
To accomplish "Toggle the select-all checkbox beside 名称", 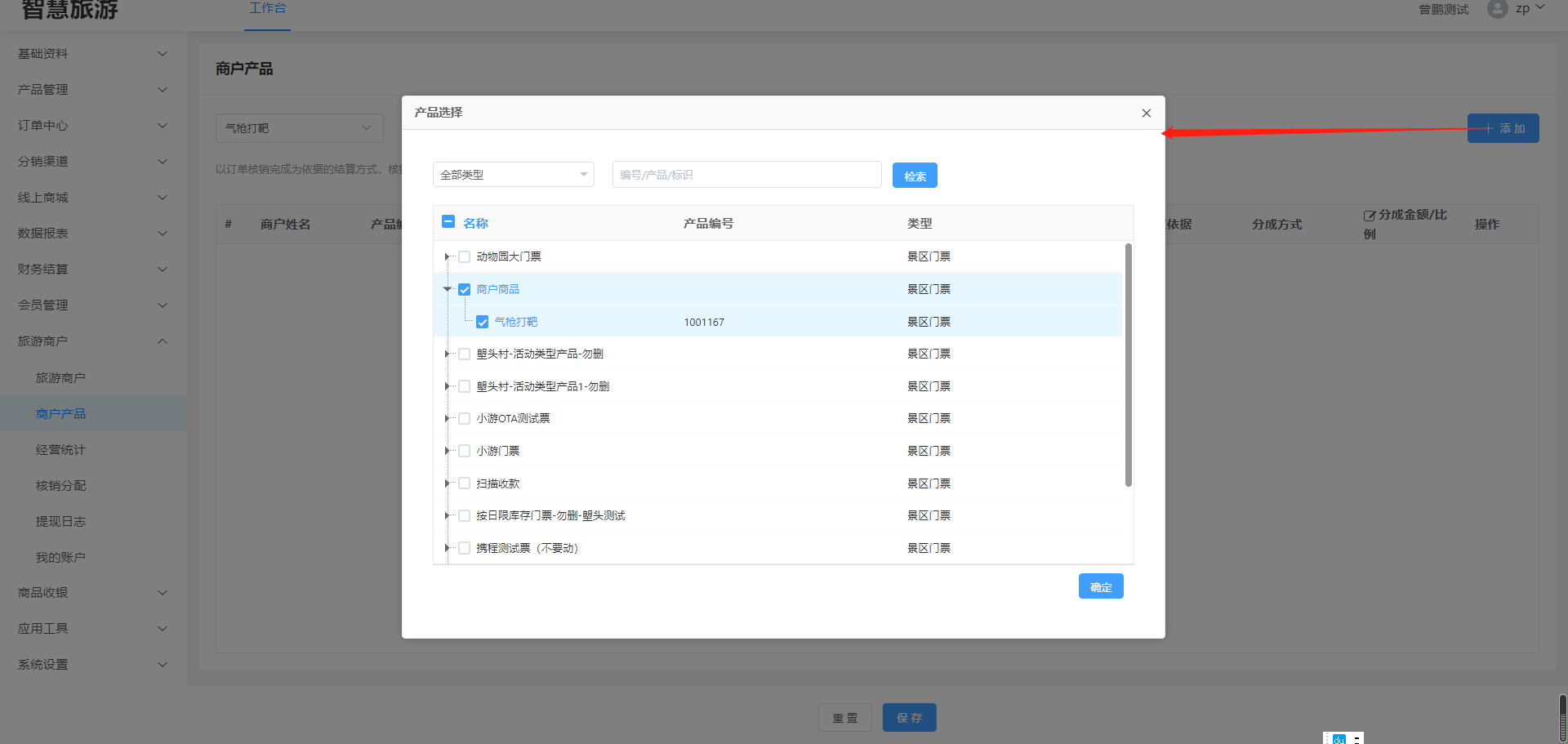I will coord(448,222).
